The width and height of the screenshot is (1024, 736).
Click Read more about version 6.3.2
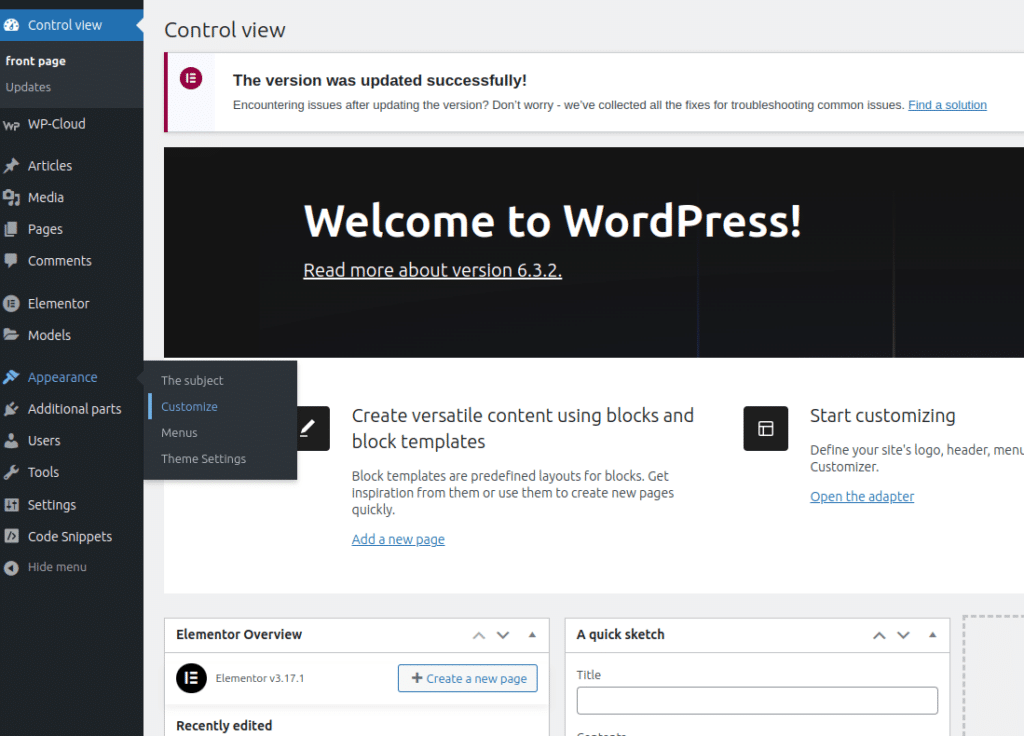tap(432, 270)
